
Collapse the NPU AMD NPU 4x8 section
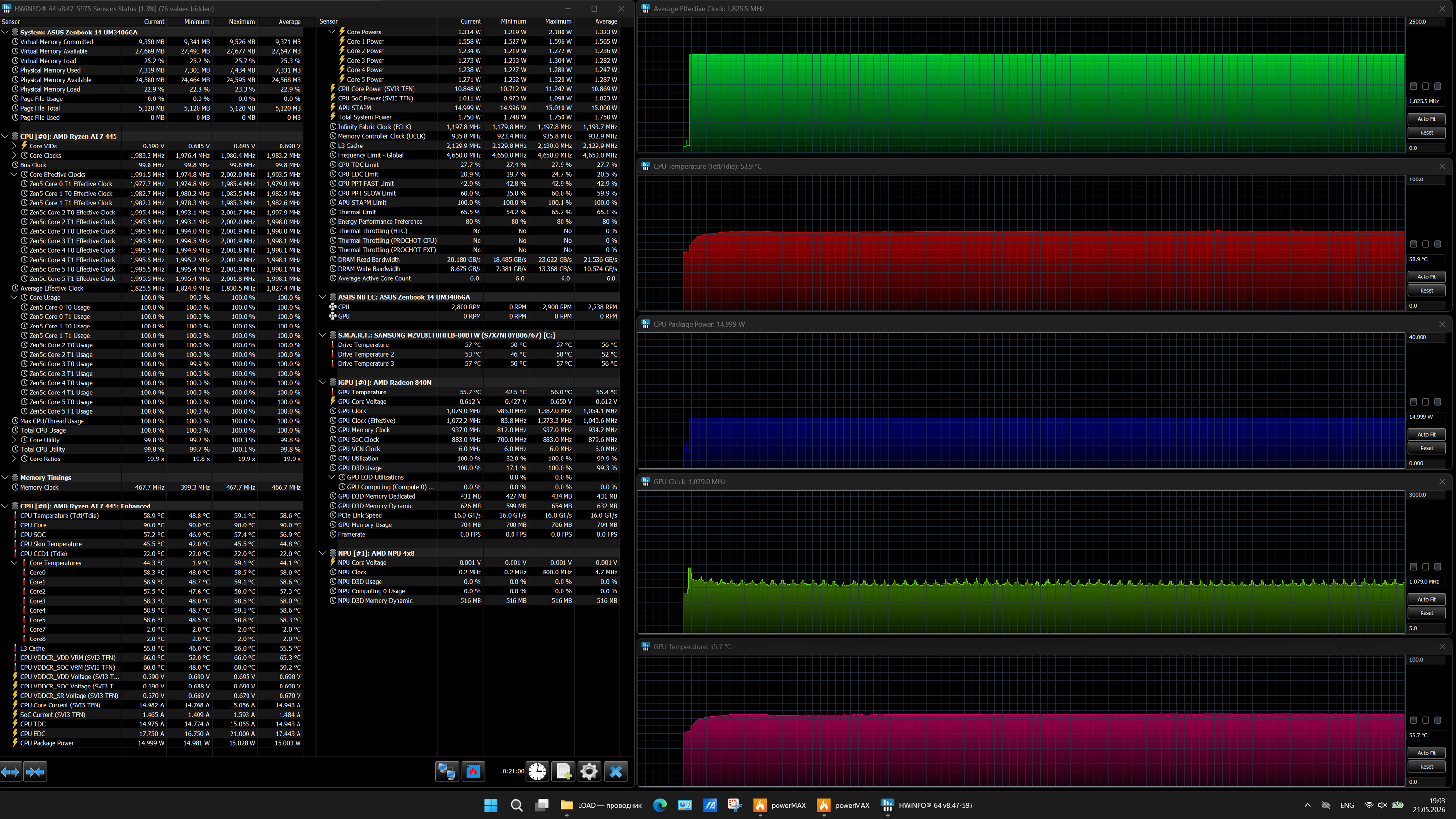(x=323, y=553)
